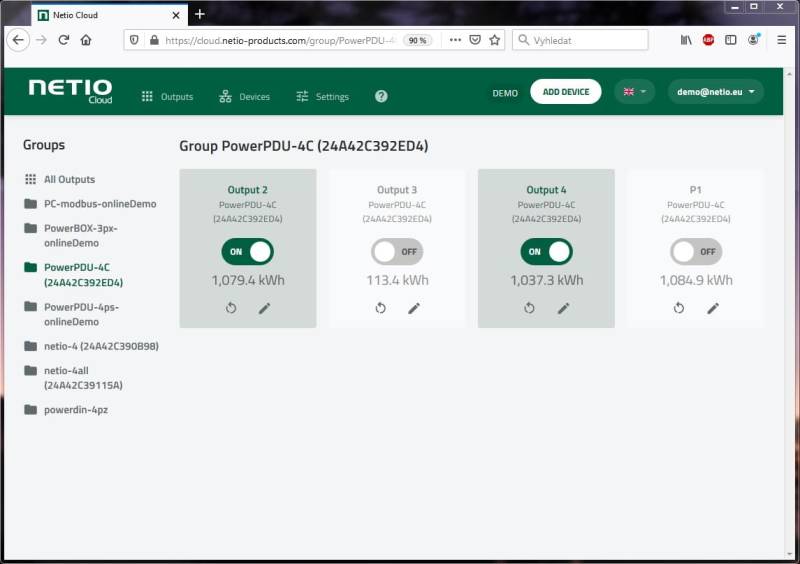Viewport: 800px width, 564px height.
Task: Reload the page in browser
Action: [64, 40]
